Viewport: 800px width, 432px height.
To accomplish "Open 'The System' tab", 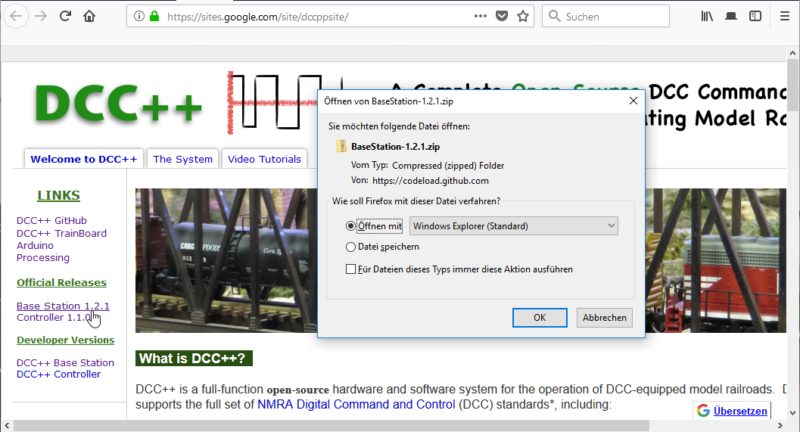I will point(183,159).
